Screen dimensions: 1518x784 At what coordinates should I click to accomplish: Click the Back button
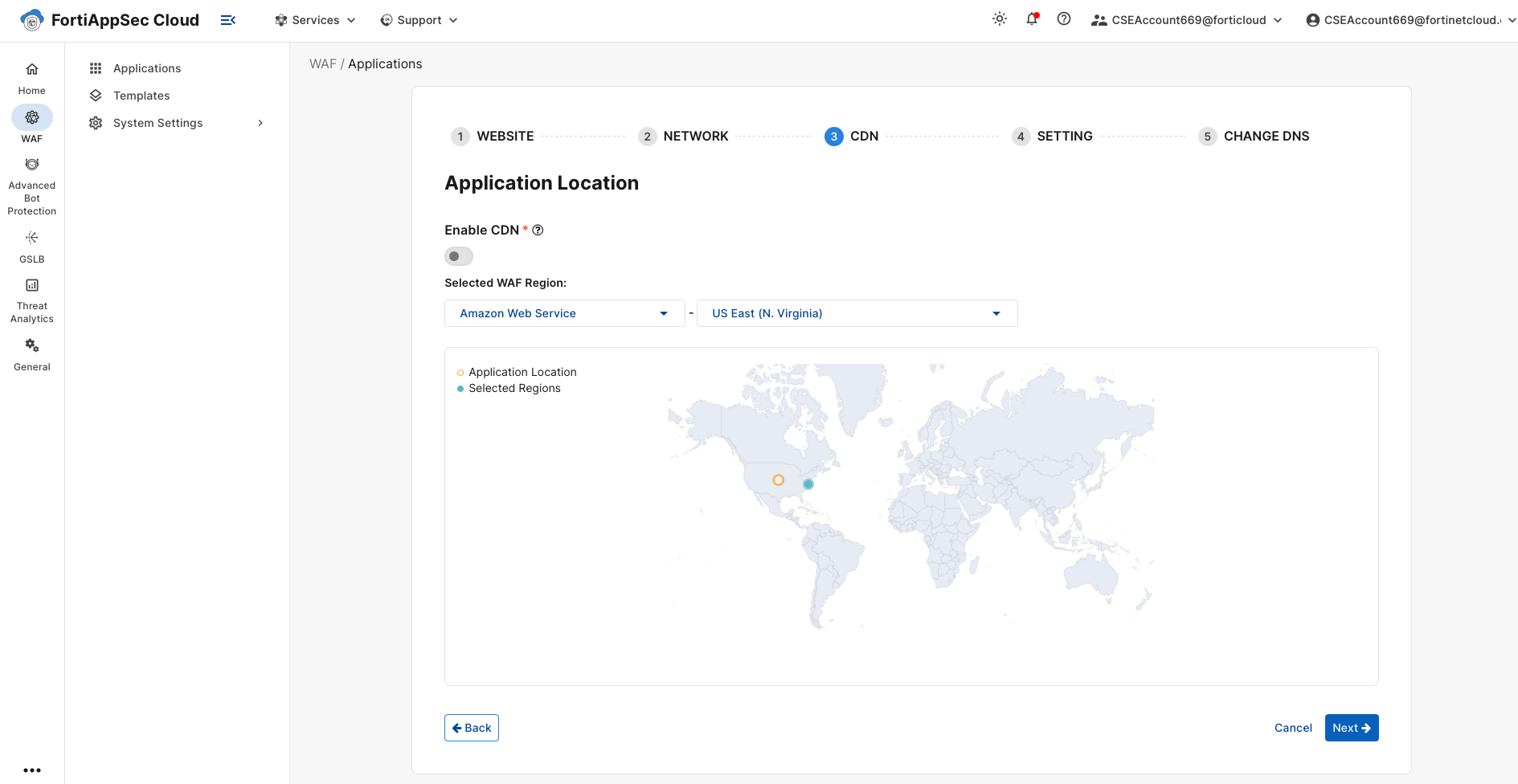click(x=472, y=728)
